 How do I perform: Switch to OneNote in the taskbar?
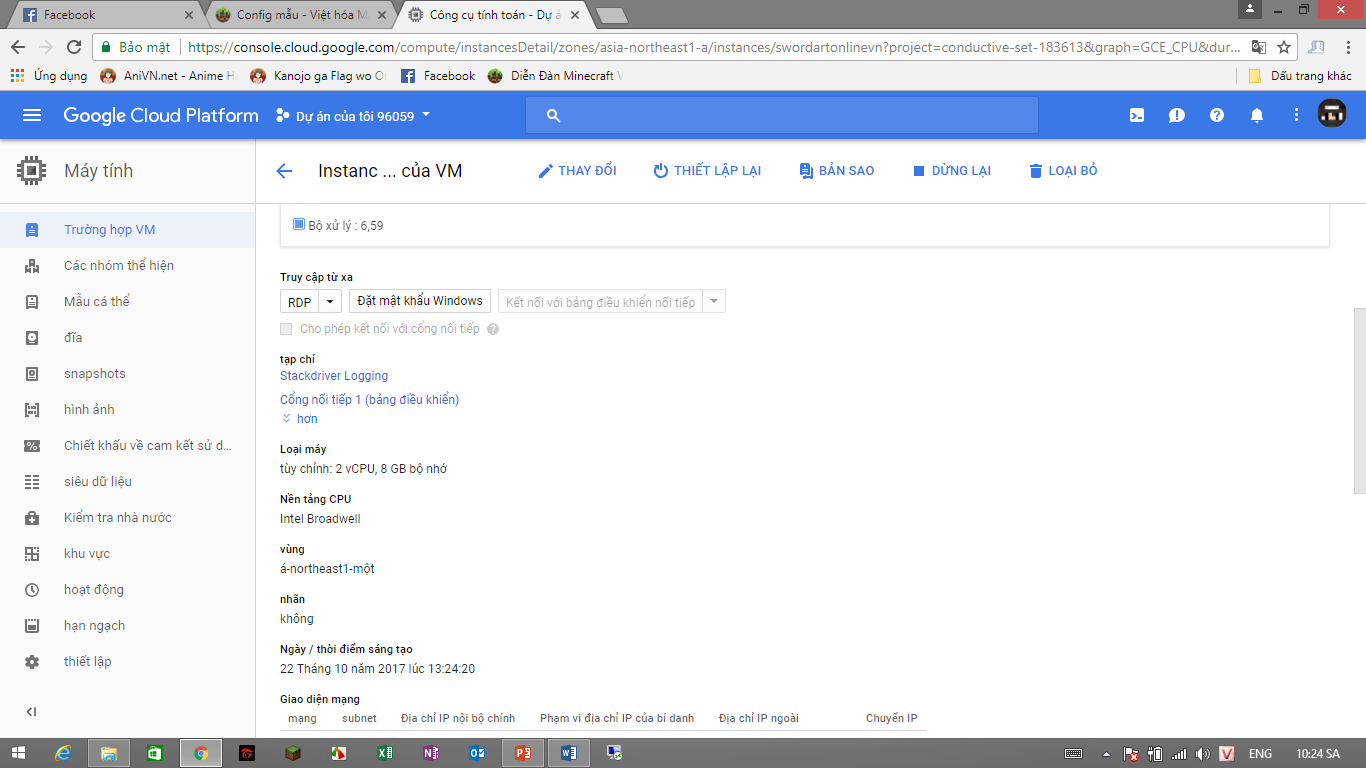(x=431, y=753)
